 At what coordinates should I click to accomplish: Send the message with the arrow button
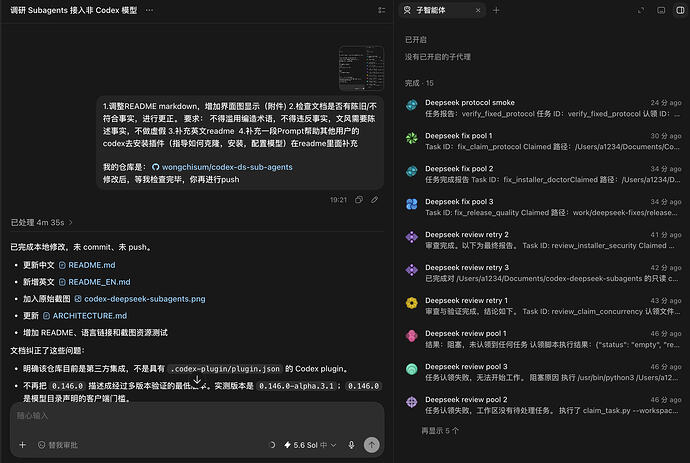click(x=372, y=445)
